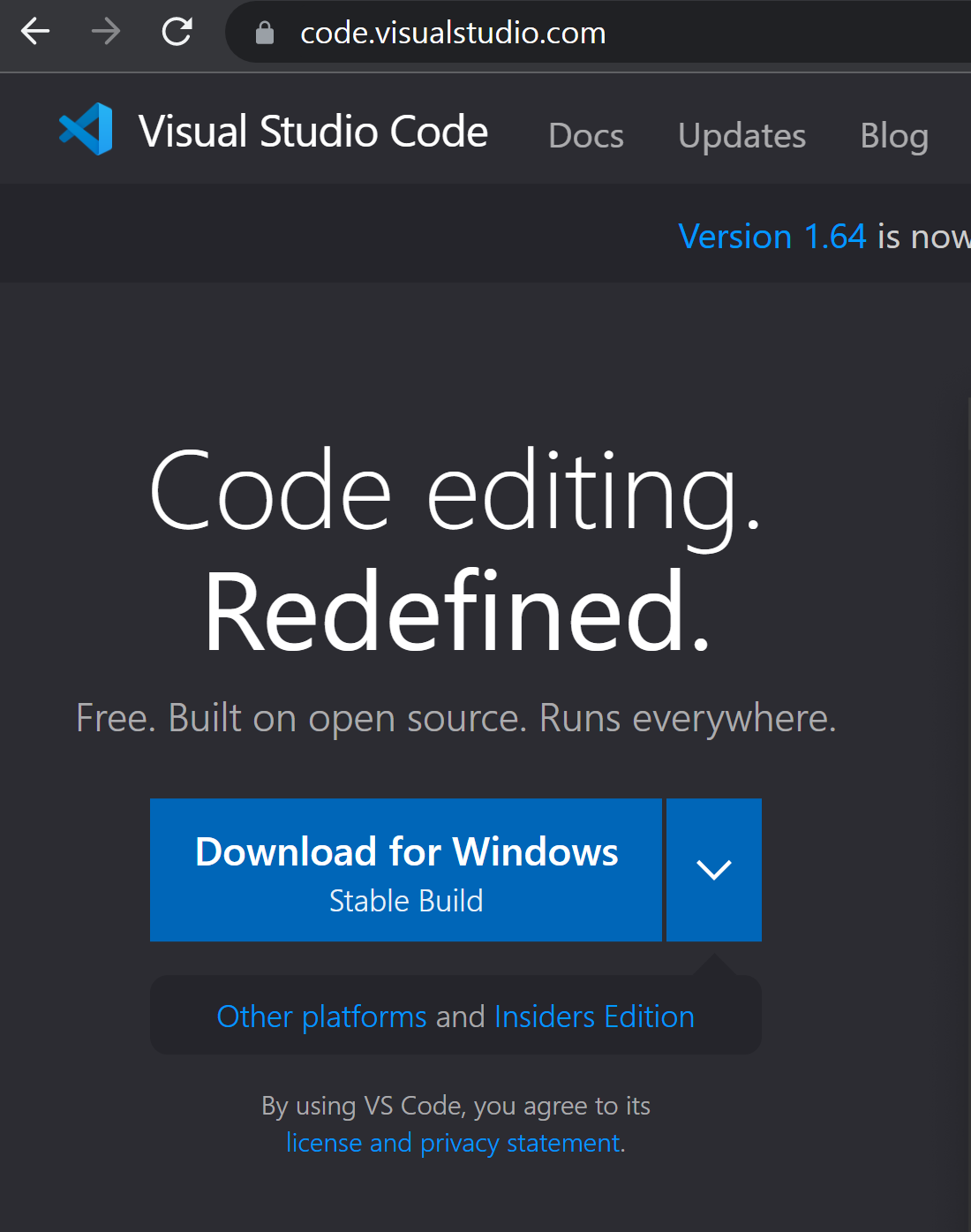Click the 'Free. Built on open source.' tagline

pos(301,718)
